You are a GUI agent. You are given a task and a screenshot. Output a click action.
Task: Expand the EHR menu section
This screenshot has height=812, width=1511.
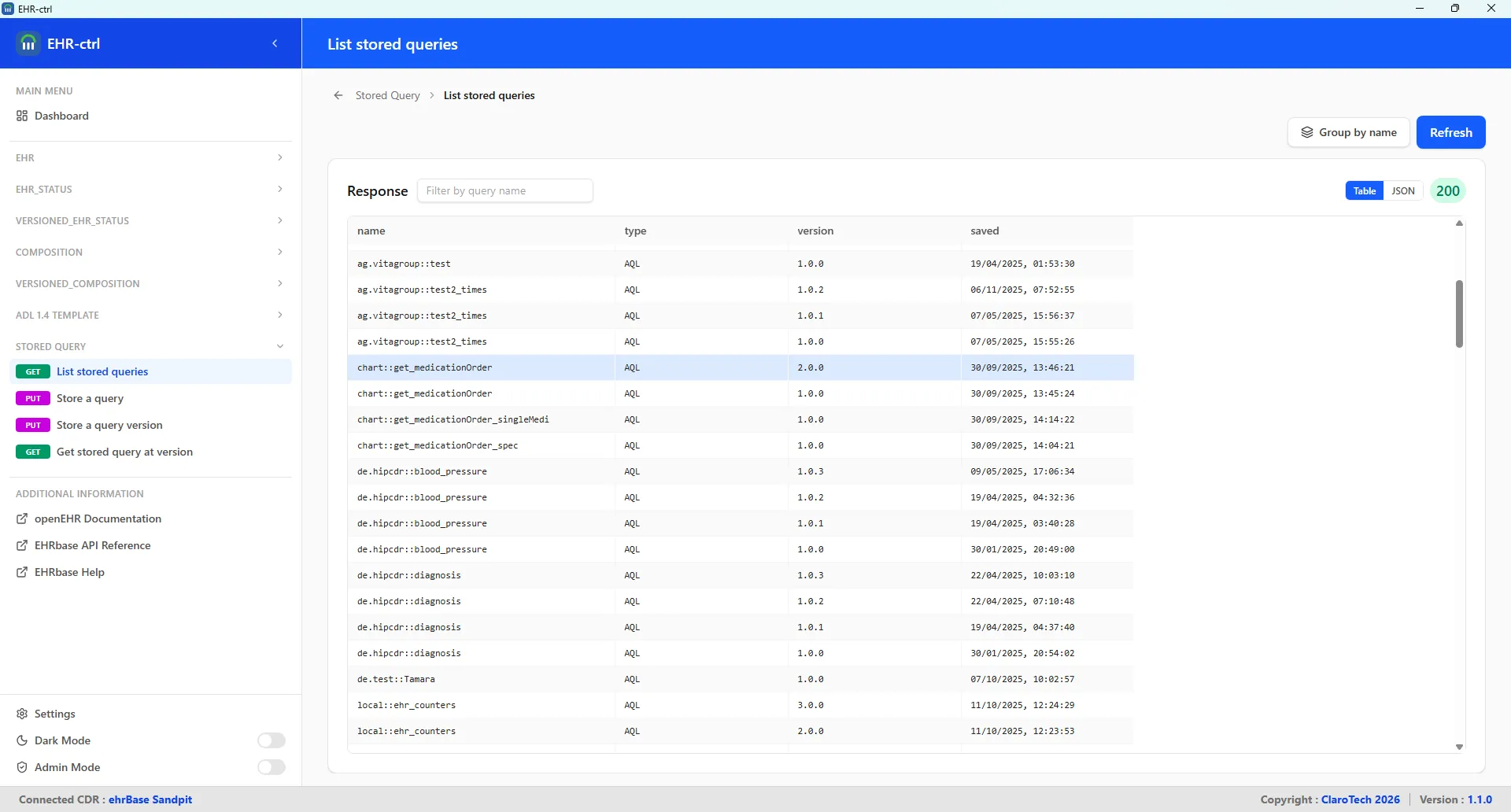coord(150,157)
